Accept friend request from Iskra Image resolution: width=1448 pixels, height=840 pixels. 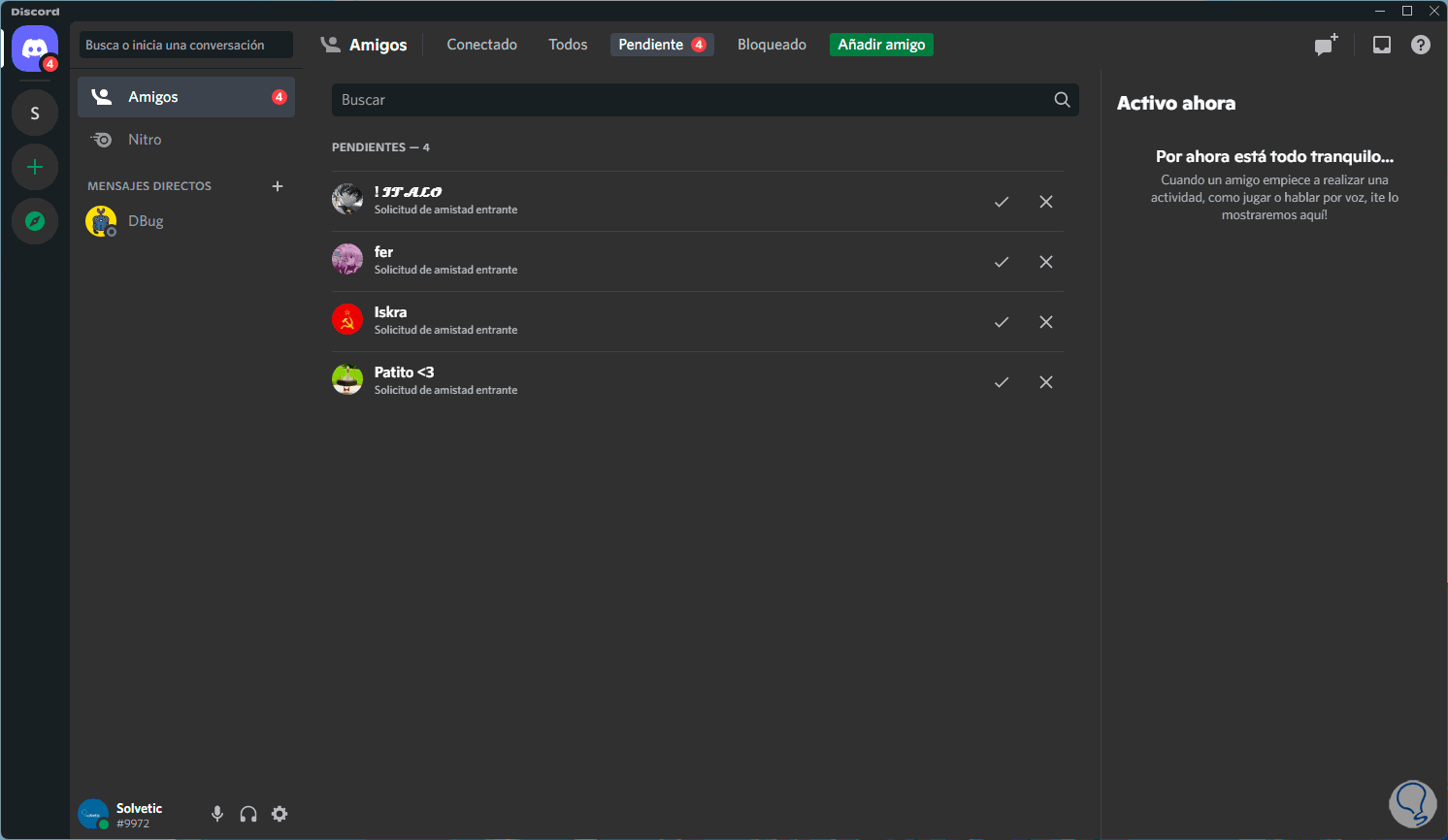click(1002, 322)
